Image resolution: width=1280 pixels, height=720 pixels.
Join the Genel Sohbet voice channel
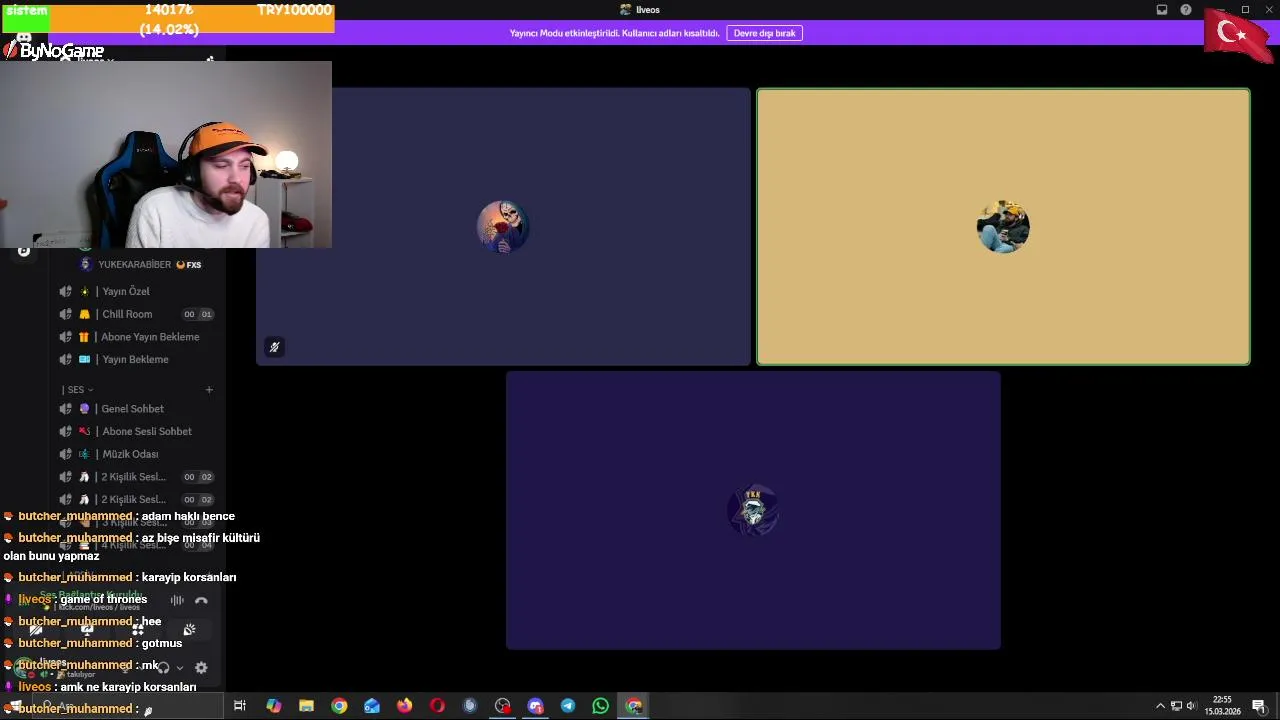[x=132, y=408]
